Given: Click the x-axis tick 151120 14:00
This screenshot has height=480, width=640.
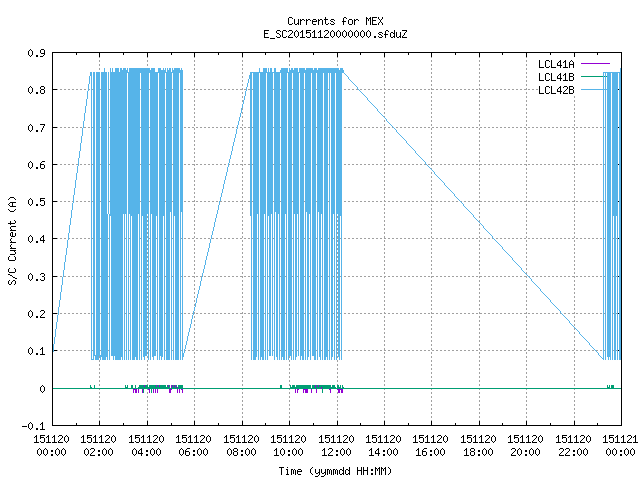Looking at the screenshot, I should [383, 446].
